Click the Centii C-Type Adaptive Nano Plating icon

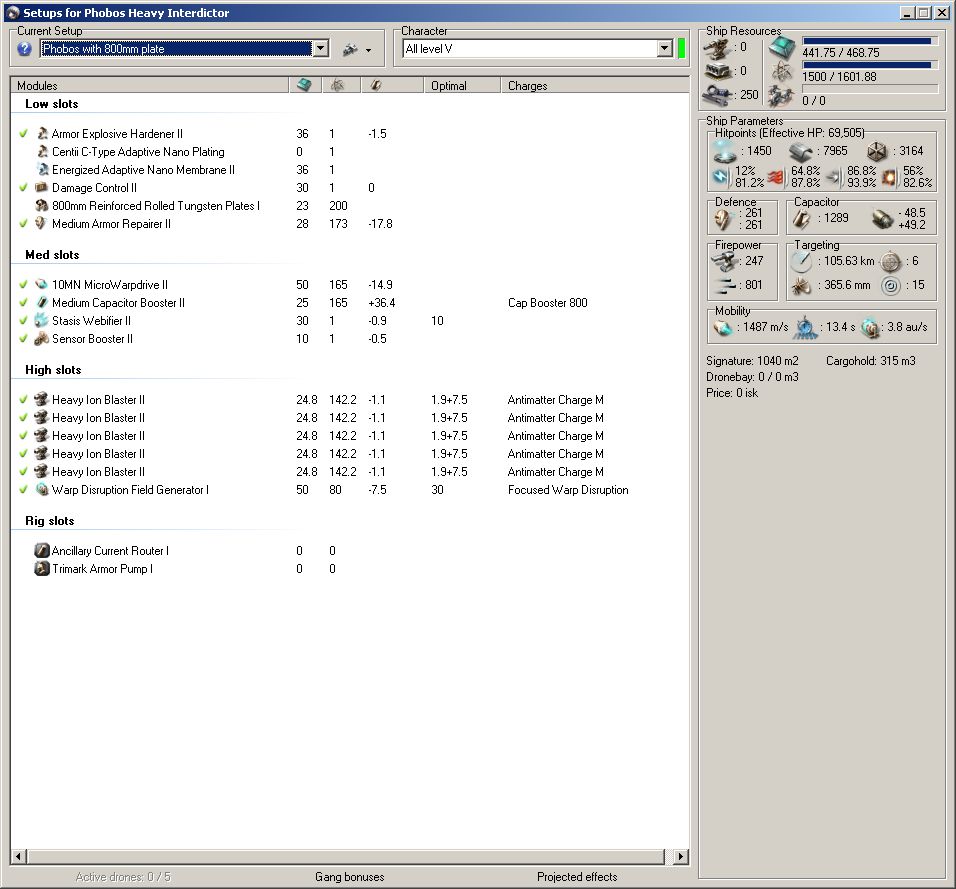(x=42, y=151)
